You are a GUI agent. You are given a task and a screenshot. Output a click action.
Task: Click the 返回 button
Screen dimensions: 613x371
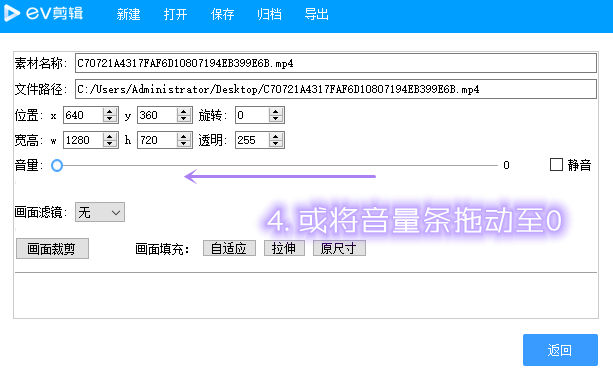point(560,350)
